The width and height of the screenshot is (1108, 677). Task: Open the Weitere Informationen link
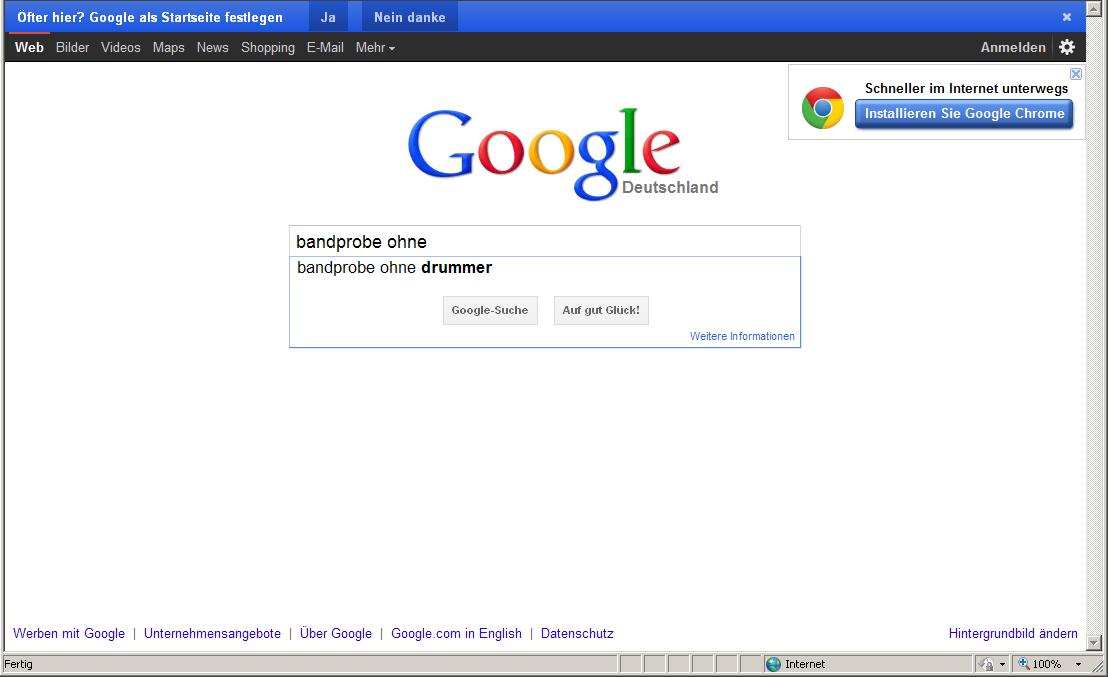[x=742, y=336]
